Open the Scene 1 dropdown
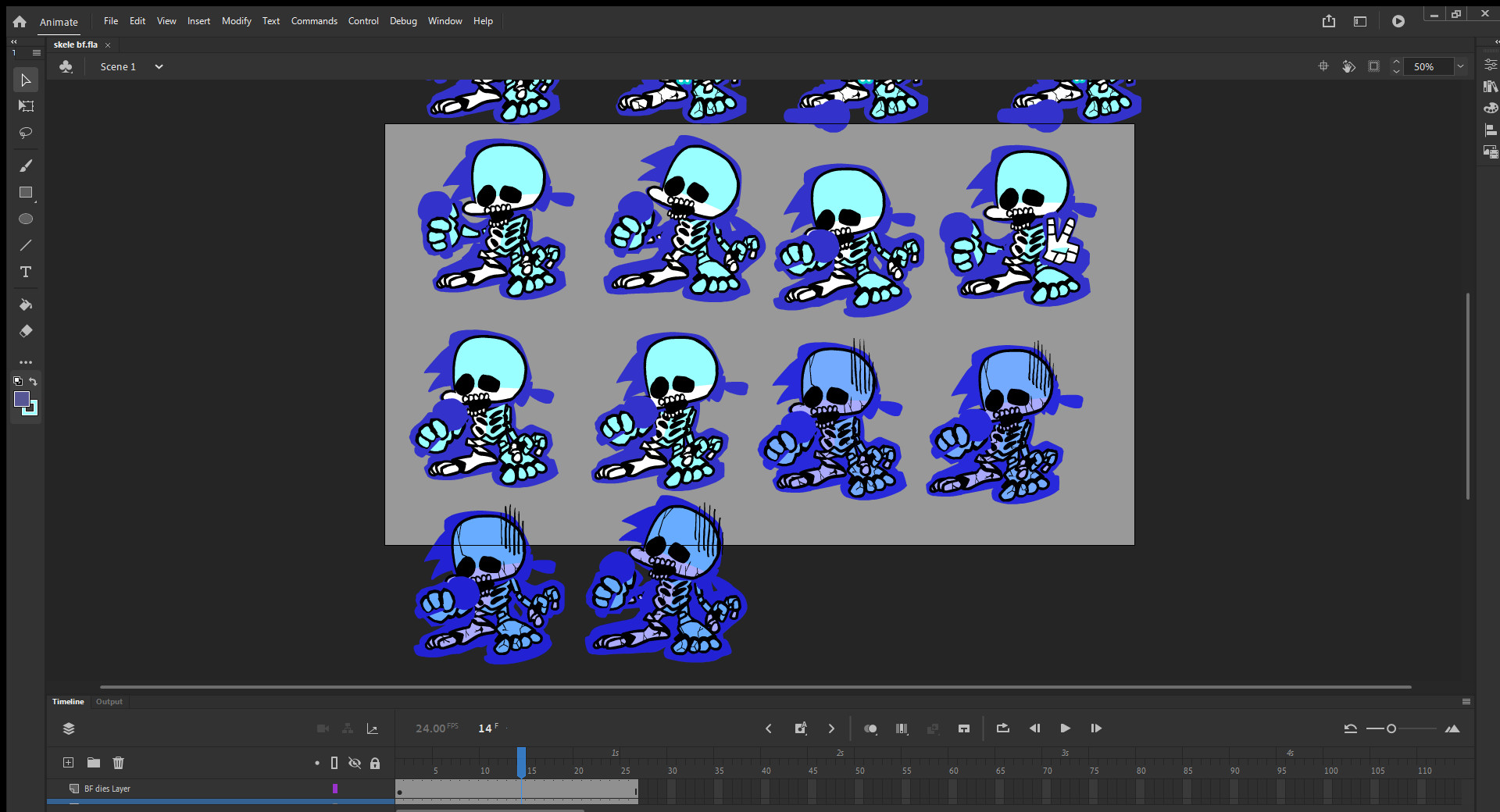 click(159, 67)
